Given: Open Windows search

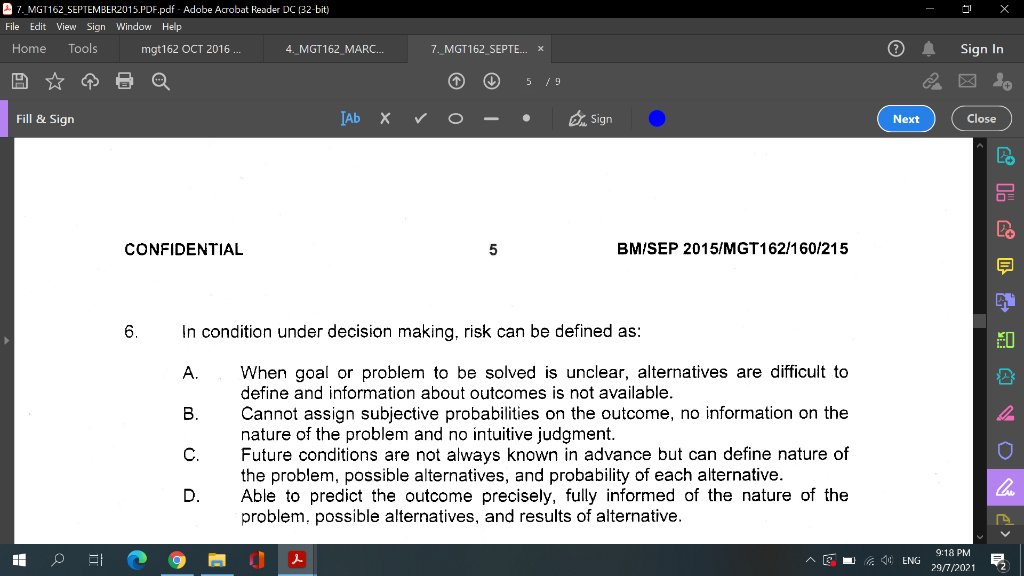Looking at the screenshot, I should (57, 560).
